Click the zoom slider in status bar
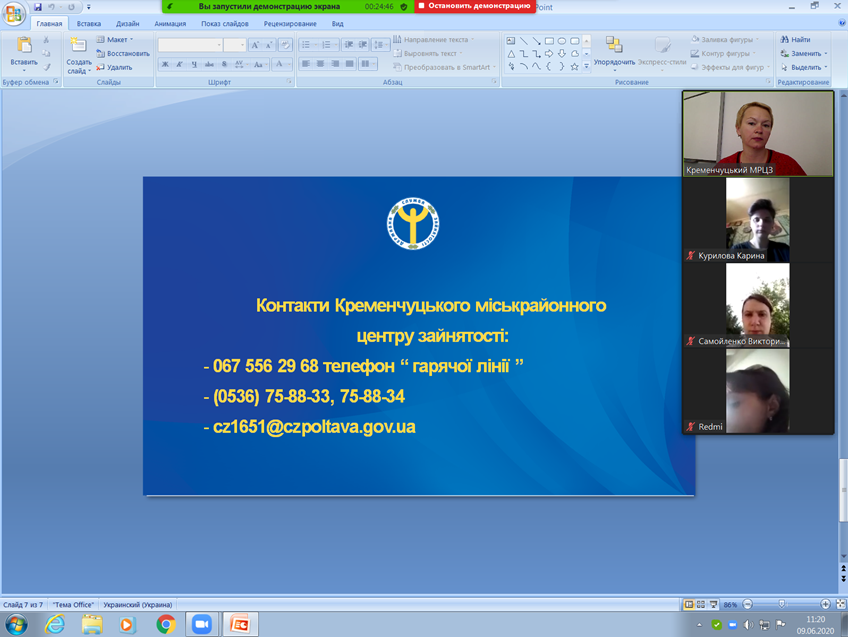848x638 pixels. 782,605
